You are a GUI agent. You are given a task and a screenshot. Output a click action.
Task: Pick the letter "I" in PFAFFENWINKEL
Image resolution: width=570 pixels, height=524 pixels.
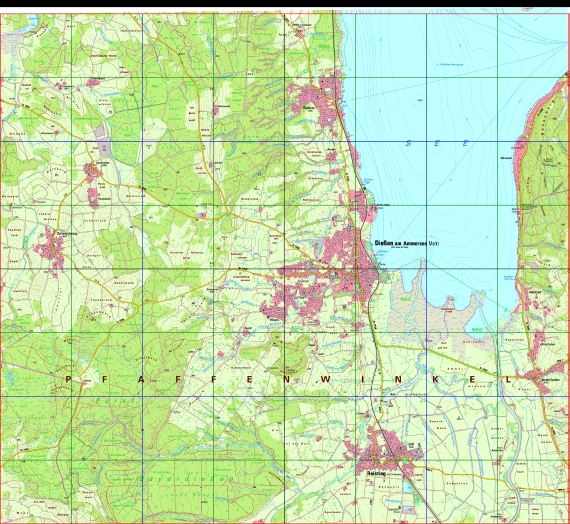(362, 380)
